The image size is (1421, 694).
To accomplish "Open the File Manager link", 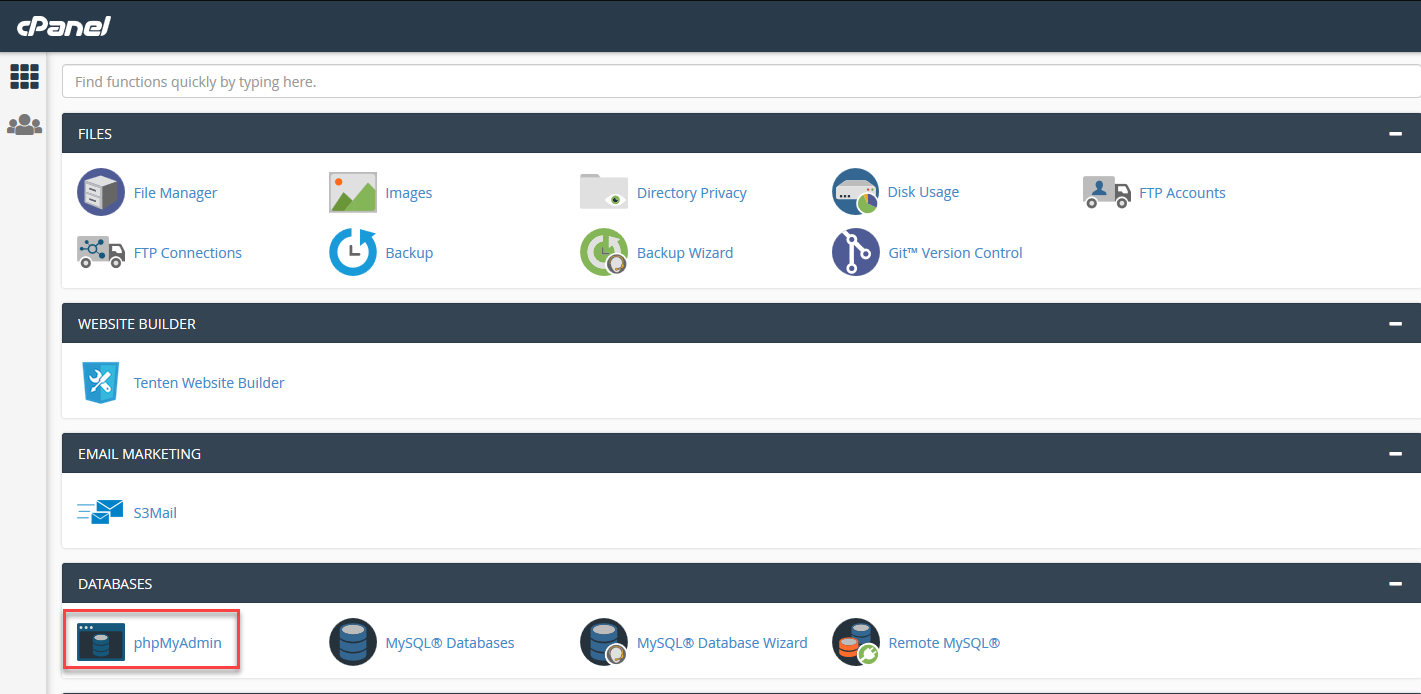I will 175,193.
